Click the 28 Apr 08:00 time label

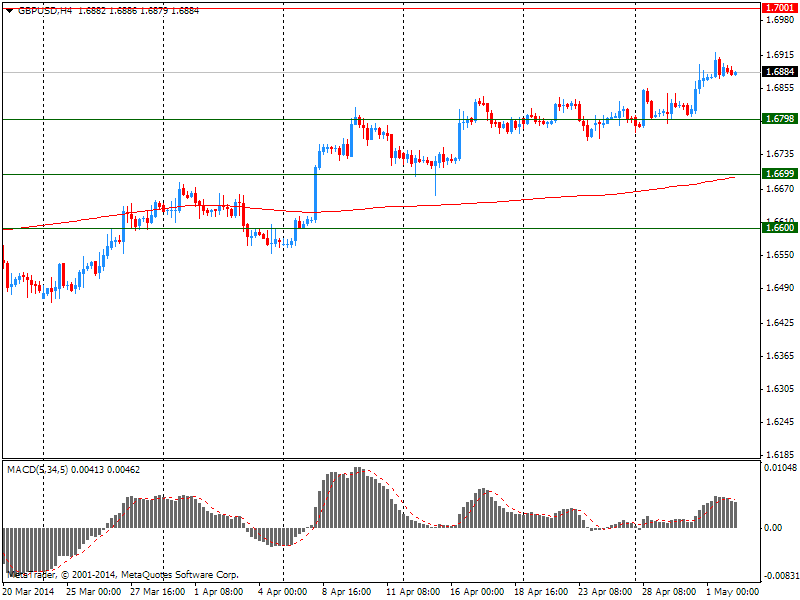tap(669, 592)
